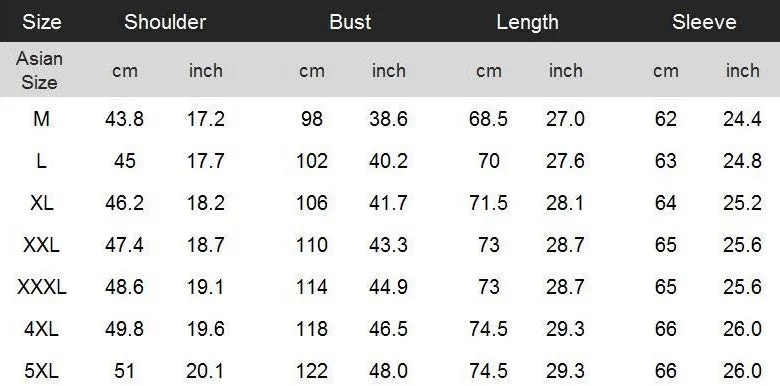Click the Bust column header
780x386 pixels.
click(x=350, y=22)
